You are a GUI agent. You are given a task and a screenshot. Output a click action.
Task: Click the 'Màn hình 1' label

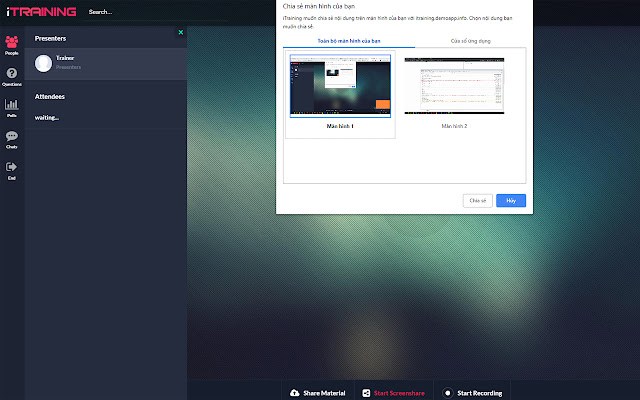pyautogui.click(x=340, y=126)
